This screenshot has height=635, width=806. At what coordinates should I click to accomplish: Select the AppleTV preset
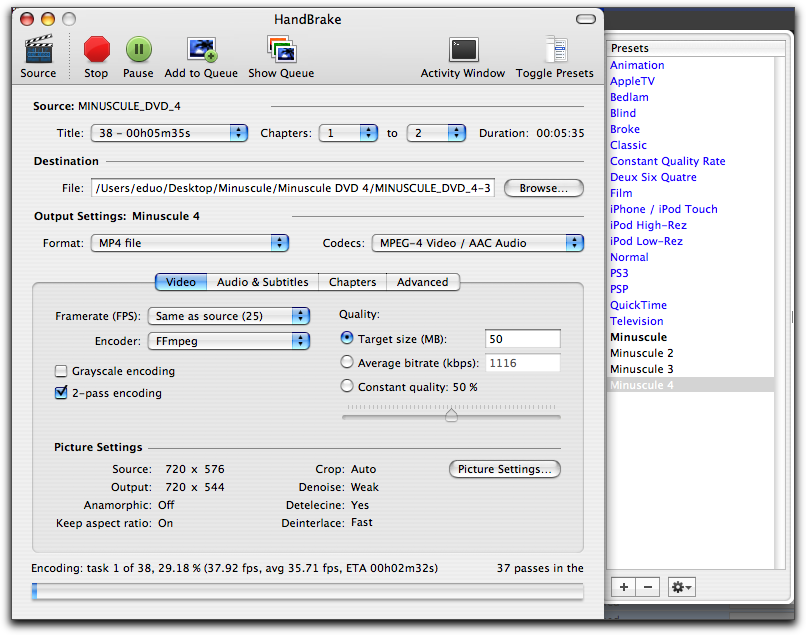point(690,81)
